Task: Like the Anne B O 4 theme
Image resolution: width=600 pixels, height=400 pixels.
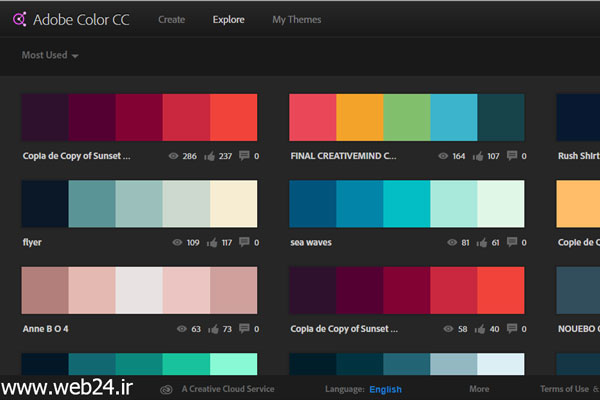Action: click(x=213, y=329)
